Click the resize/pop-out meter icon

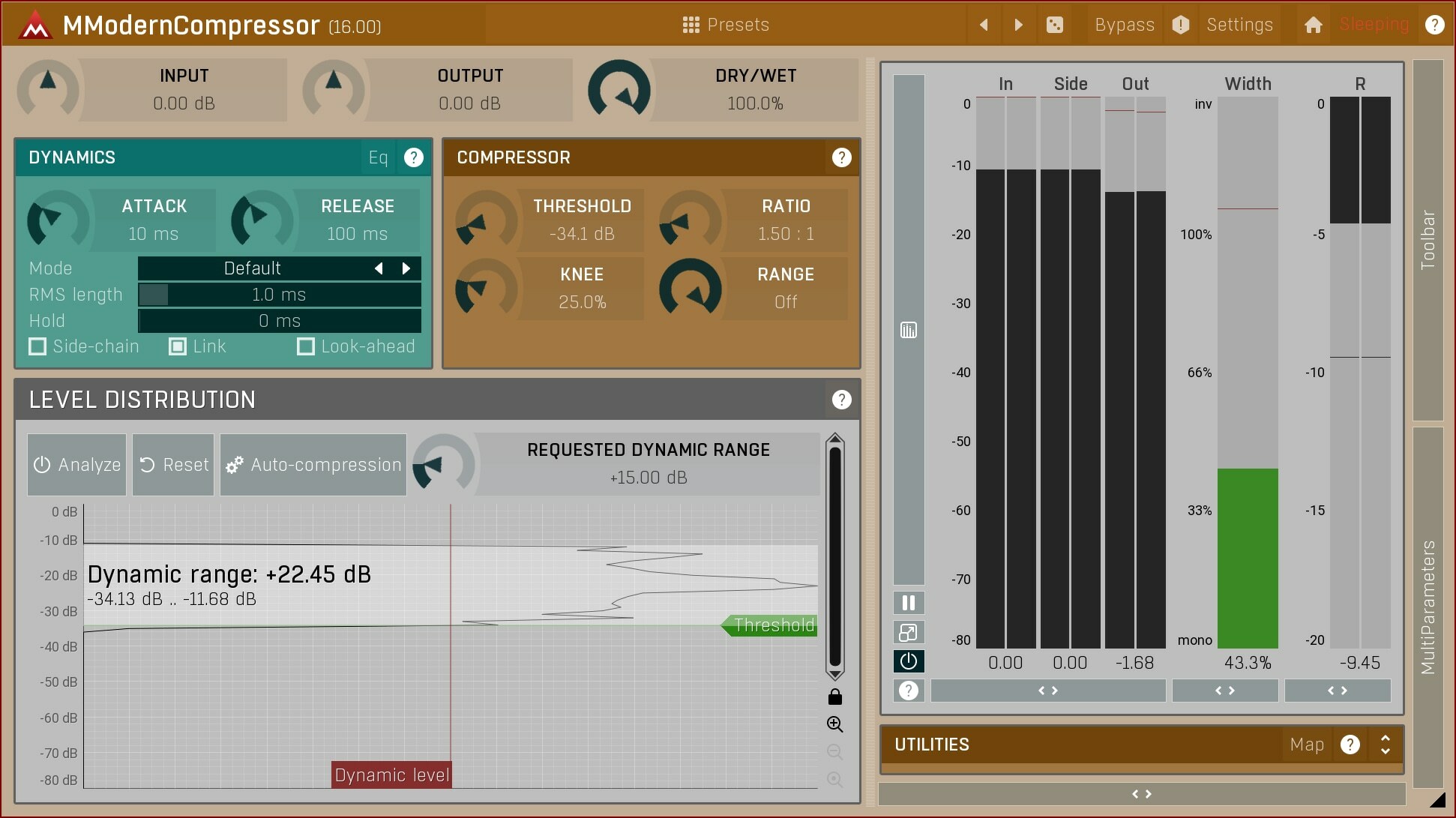pyautogui.click(x=908, y=632)
